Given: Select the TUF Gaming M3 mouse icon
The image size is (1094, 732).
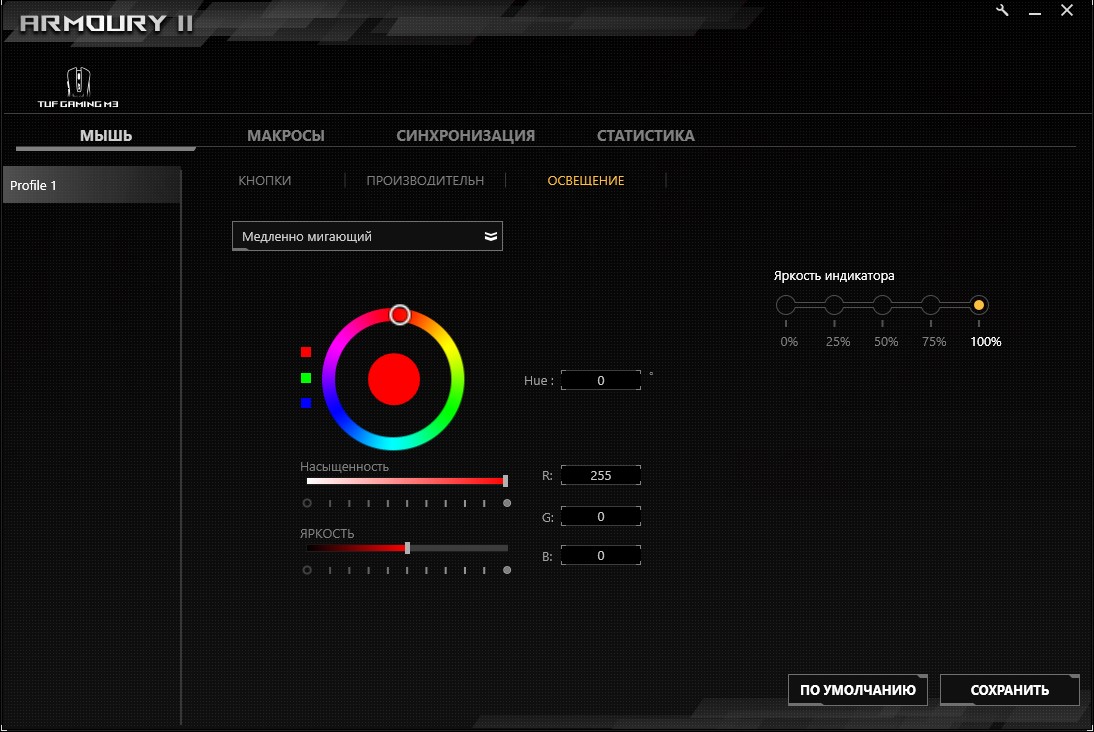Looking at the screenshot, I should pyautogui.click(x=78, y=87).
